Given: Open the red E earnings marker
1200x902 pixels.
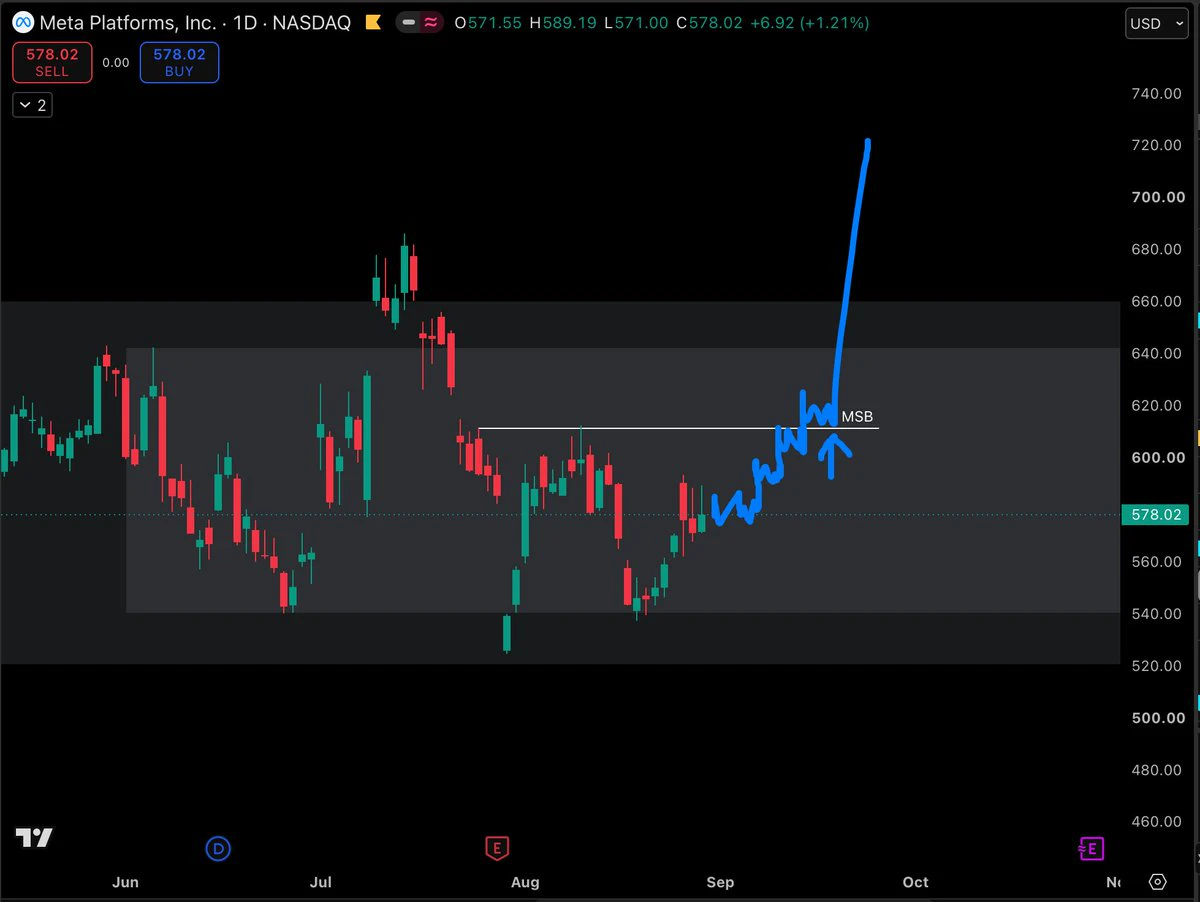Looking at the screenshot, I should coord(495,849).
